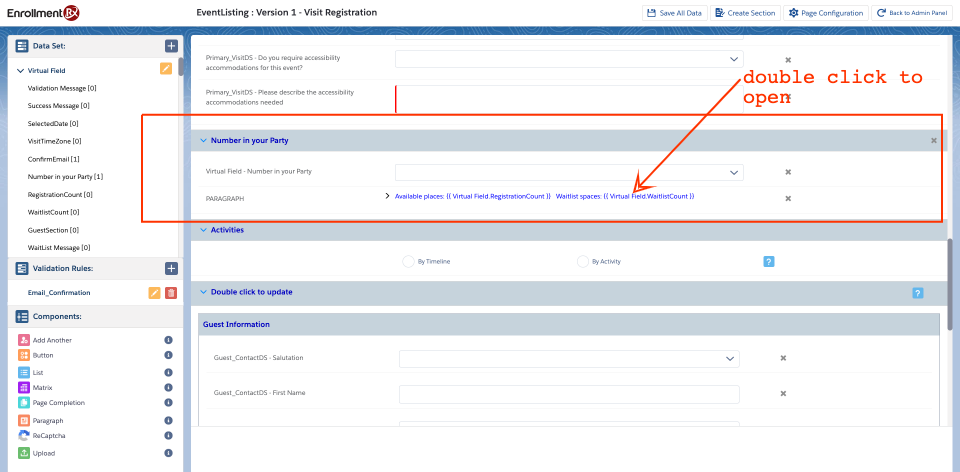Click the Save All Data button

point(674,13)
